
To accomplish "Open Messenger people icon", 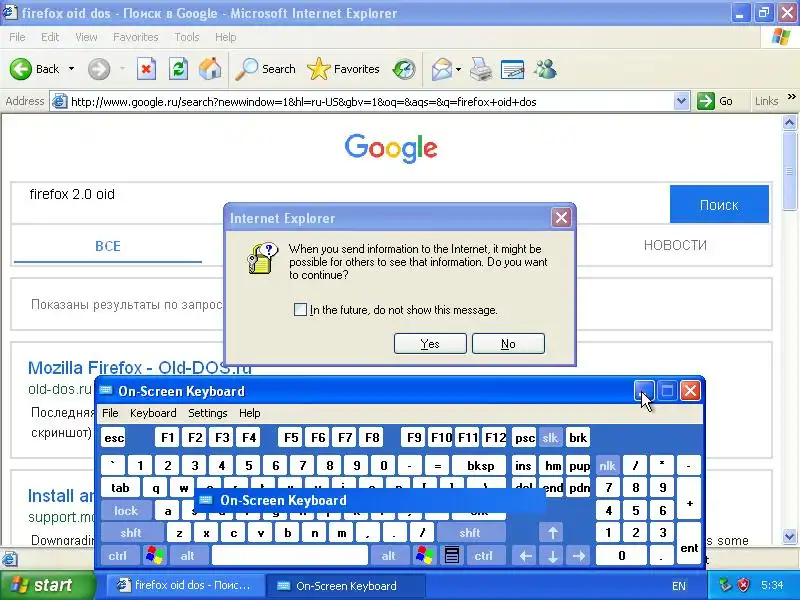I will [x=545, y=69].
